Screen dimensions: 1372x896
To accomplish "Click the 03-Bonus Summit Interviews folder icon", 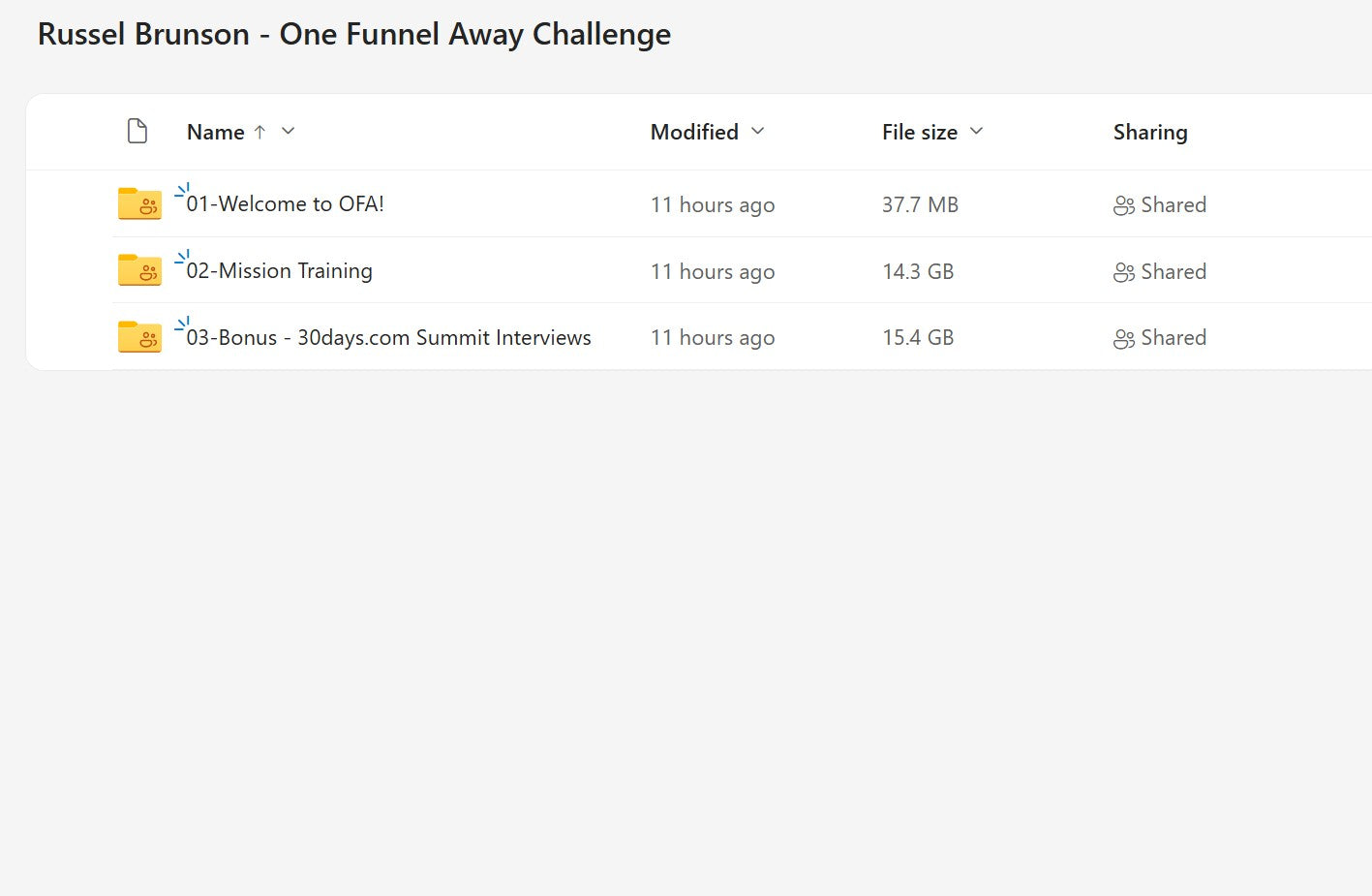I will 139,337.
